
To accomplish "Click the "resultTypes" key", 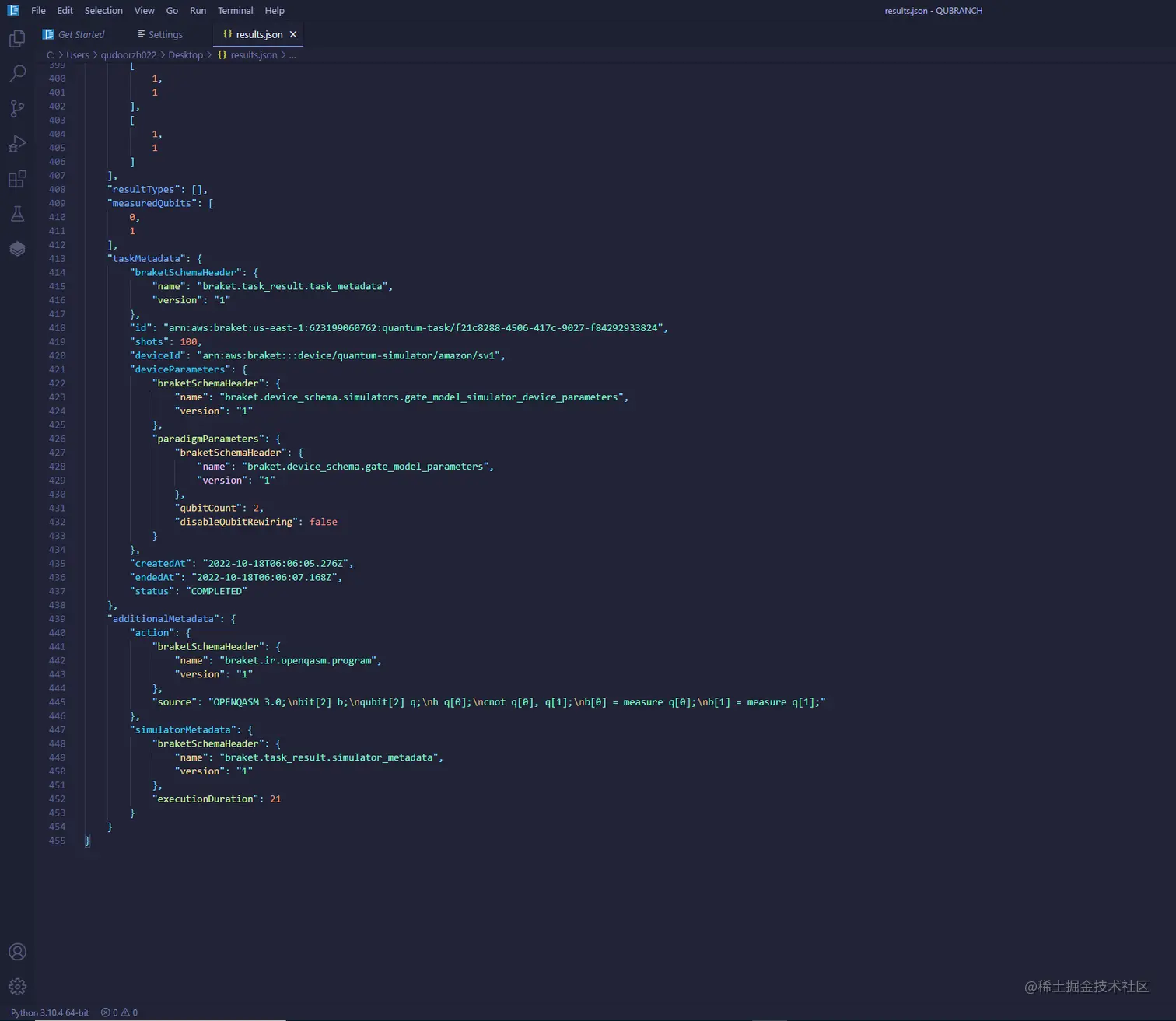I will click(x=144, y=190).
